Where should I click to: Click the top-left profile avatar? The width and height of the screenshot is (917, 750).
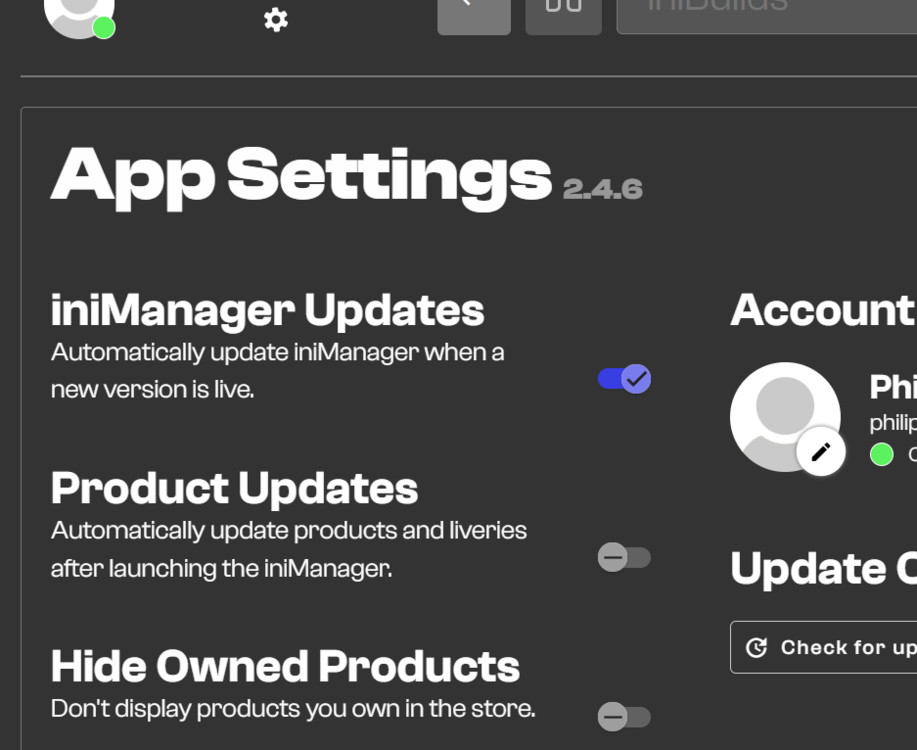[77, 12]
